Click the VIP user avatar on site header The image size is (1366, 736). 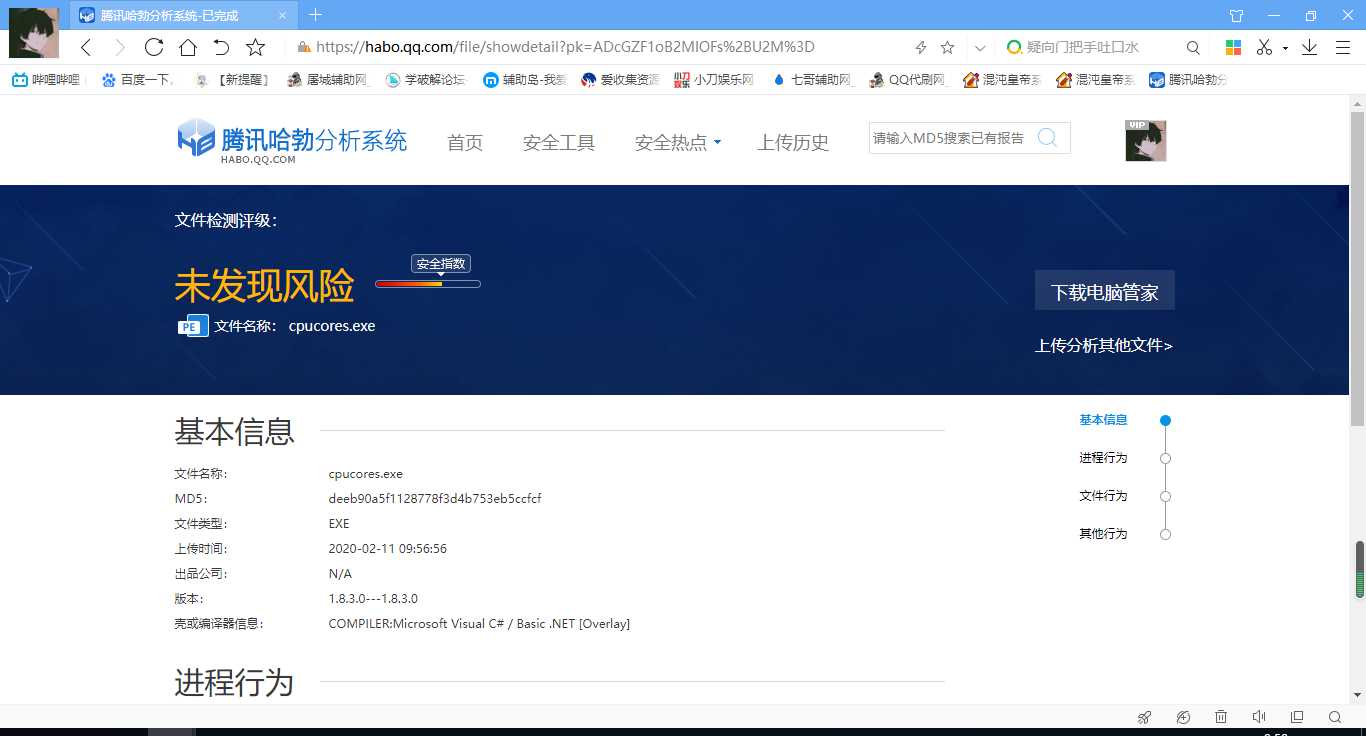click(x=1146, y=141)
